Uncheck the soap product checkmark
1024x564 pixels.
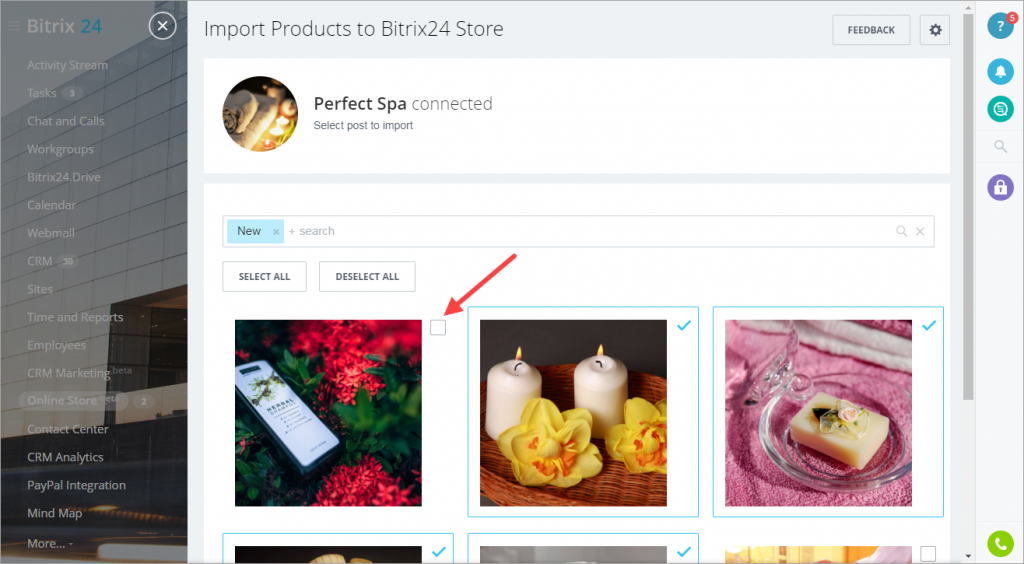click(929, 324)
